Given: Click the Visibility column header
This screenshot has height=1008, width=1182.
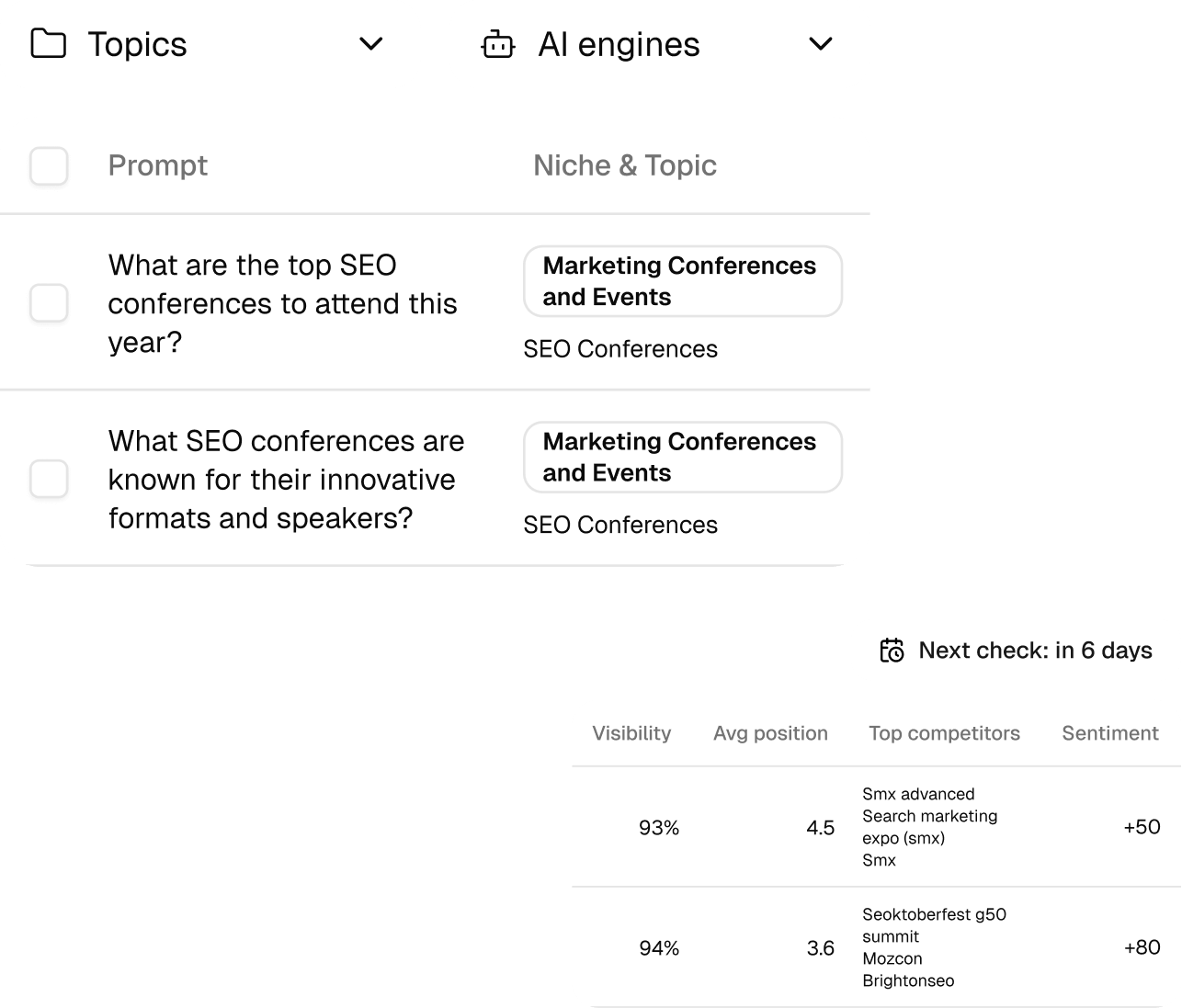Looking at the screenshot, I should pyautogui.click(x=631, y=733).
